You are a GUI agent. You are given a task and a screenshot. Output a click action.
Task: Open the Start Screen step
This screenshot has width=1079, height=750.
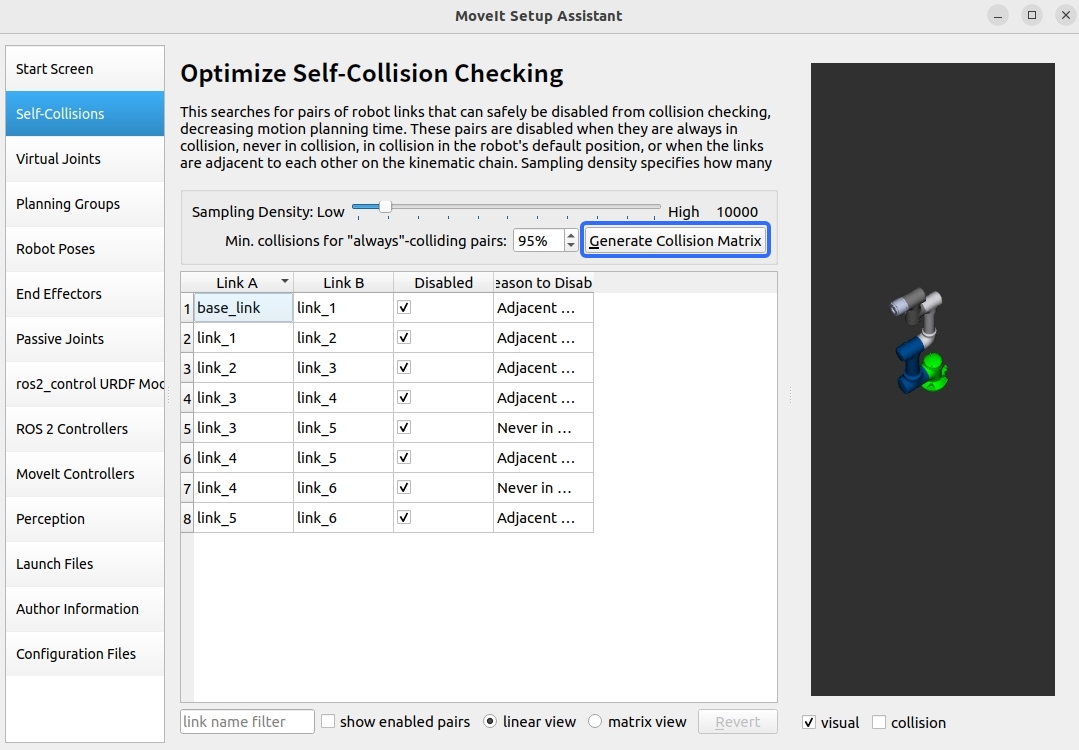coord(85,69)
